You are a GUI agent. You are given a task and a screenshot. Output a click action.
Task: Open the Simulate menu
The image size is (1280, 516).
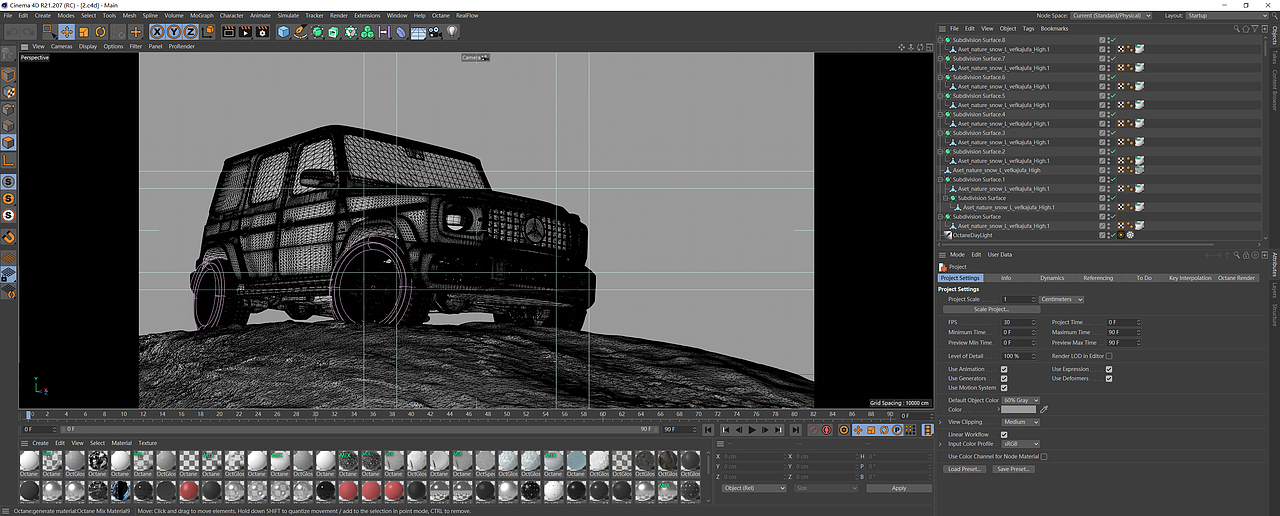(x=288, y=15)
